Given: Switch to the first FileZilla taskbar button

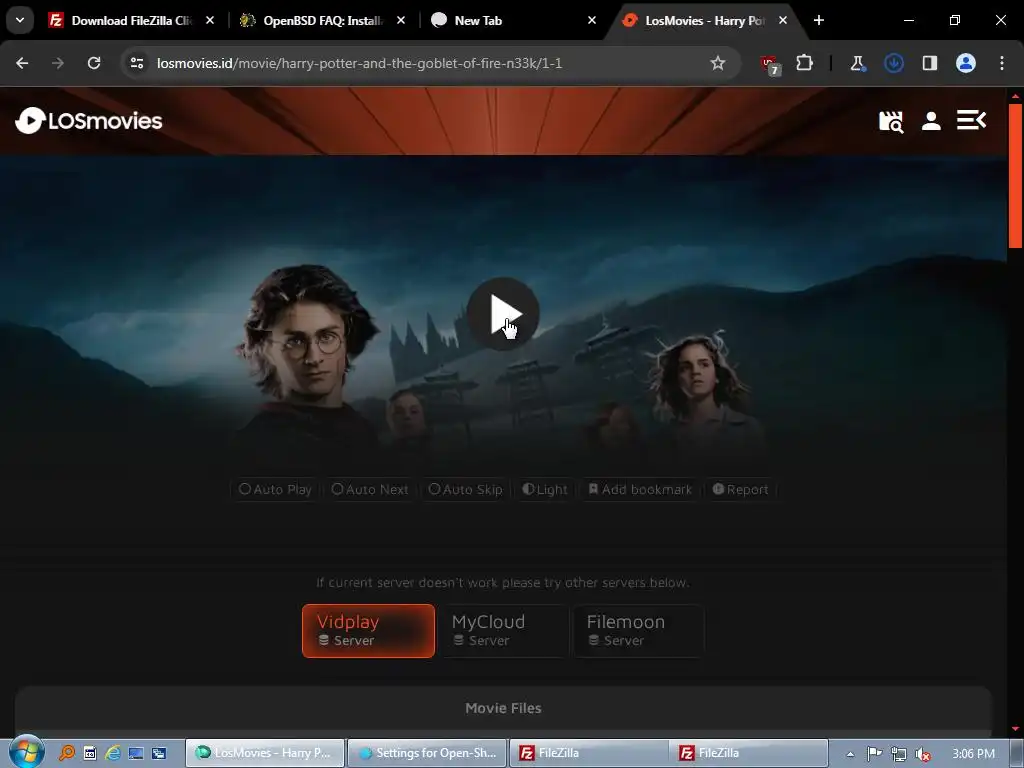Looking at the screenshot, I should (588, 753).
